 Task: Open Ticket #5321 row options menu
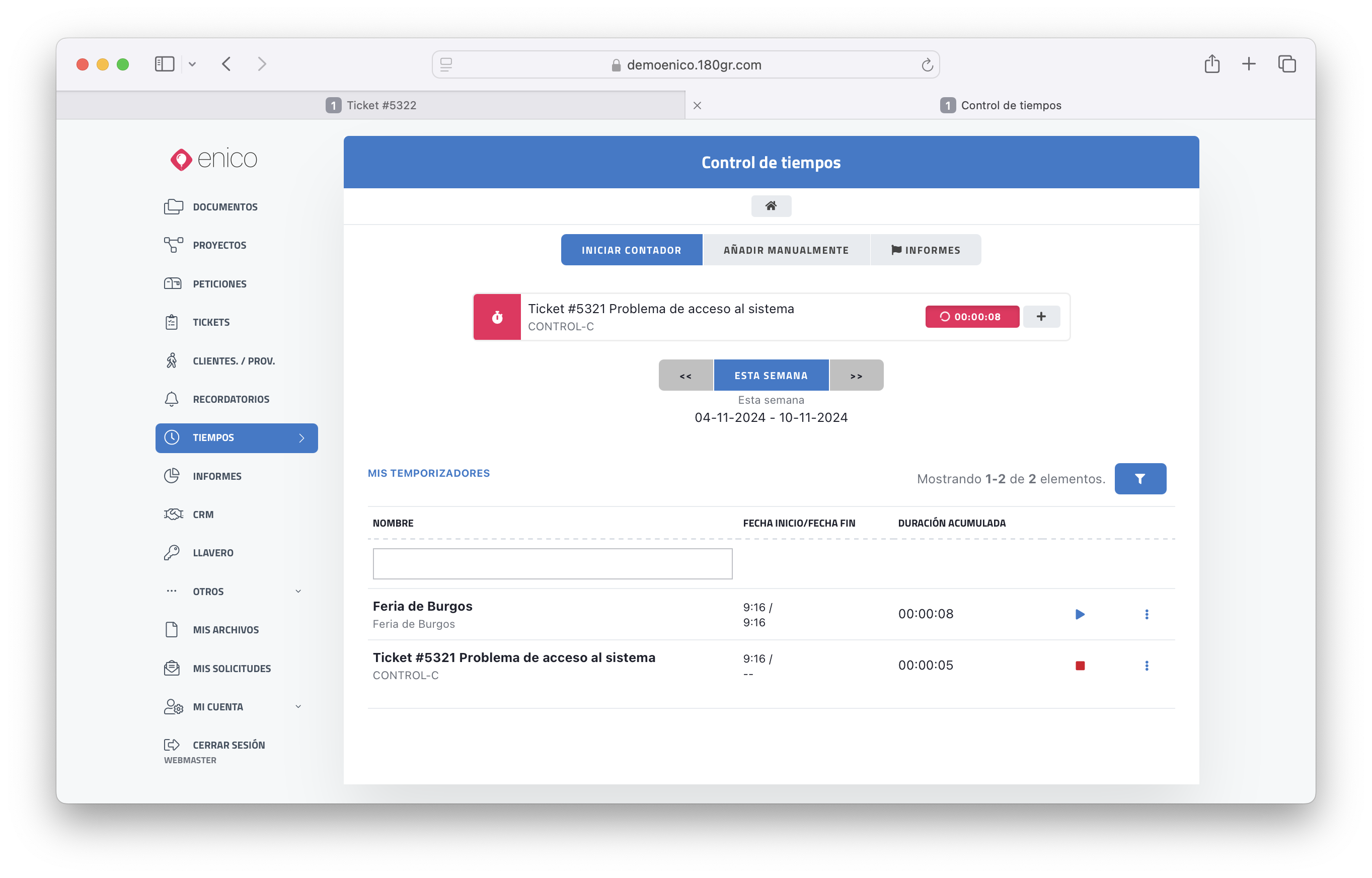point(1147,666)
